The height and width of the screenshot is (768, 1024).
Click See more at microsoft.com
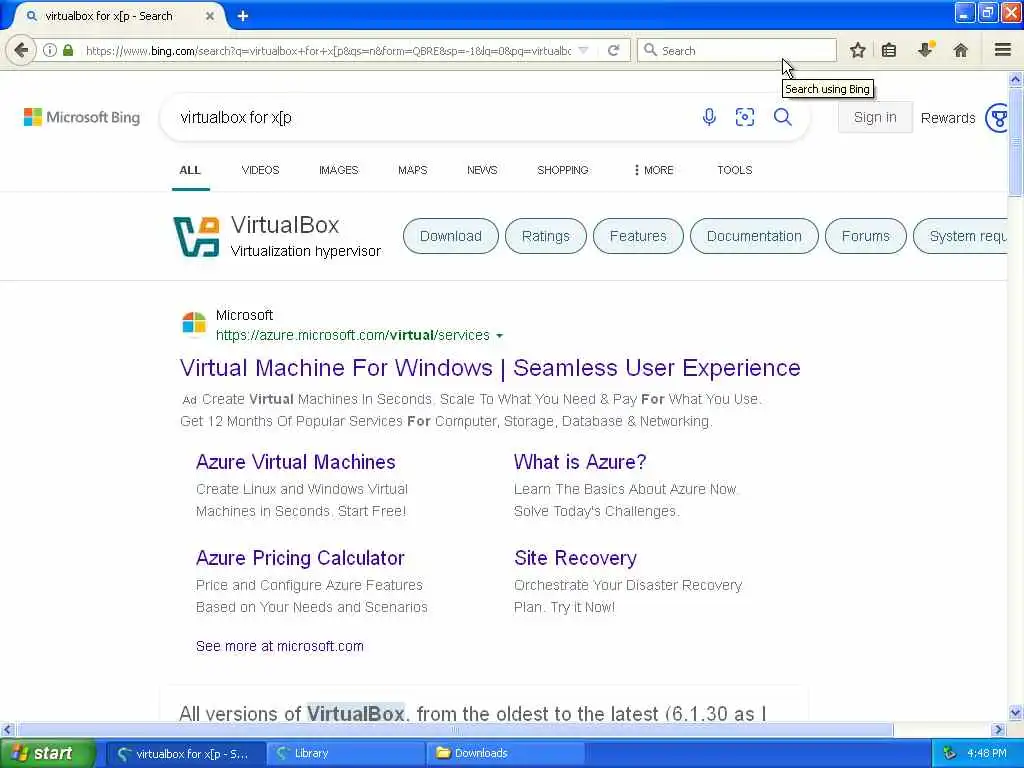tap(280, 646)
